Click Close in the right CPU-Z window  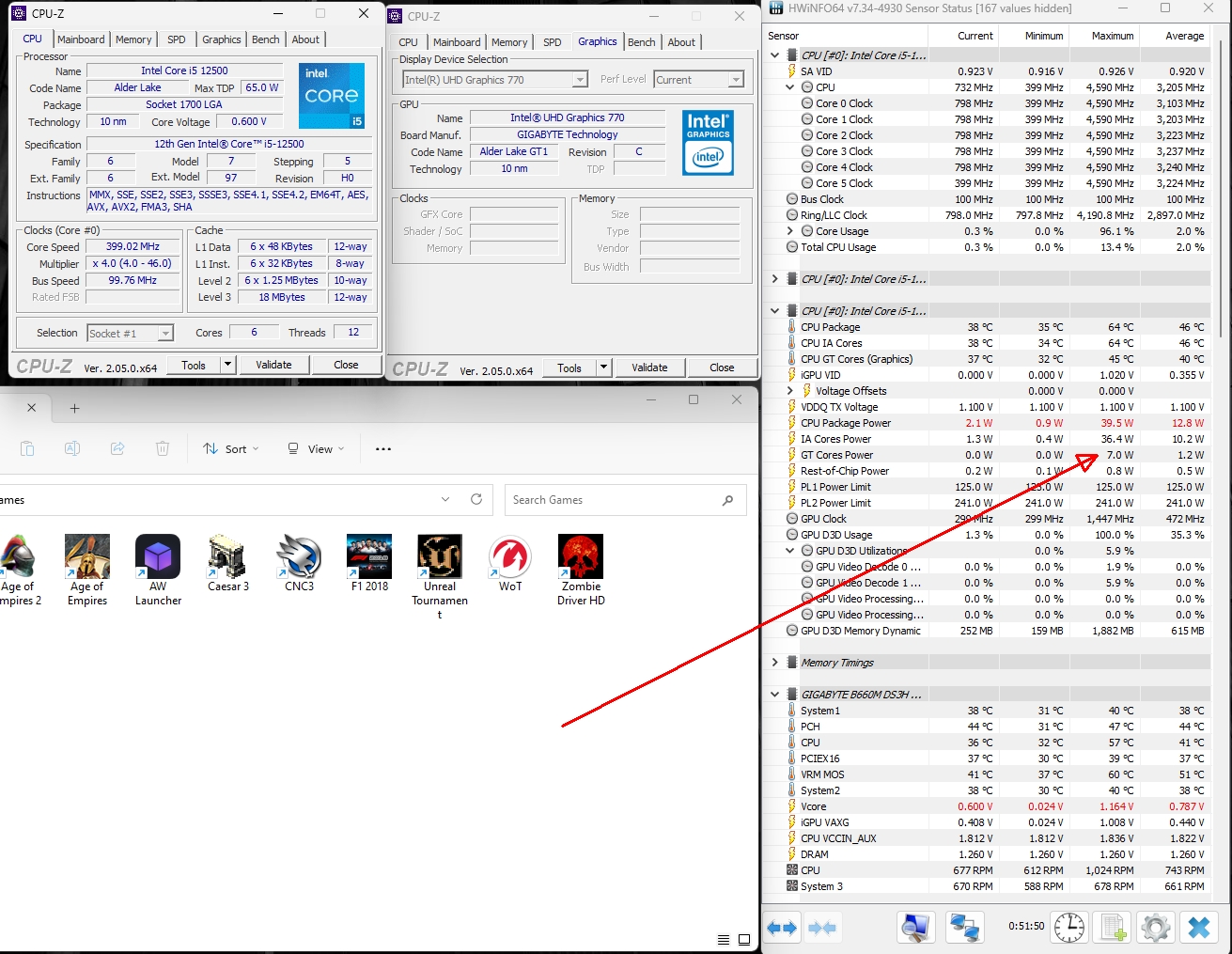(x=722, y=368)
